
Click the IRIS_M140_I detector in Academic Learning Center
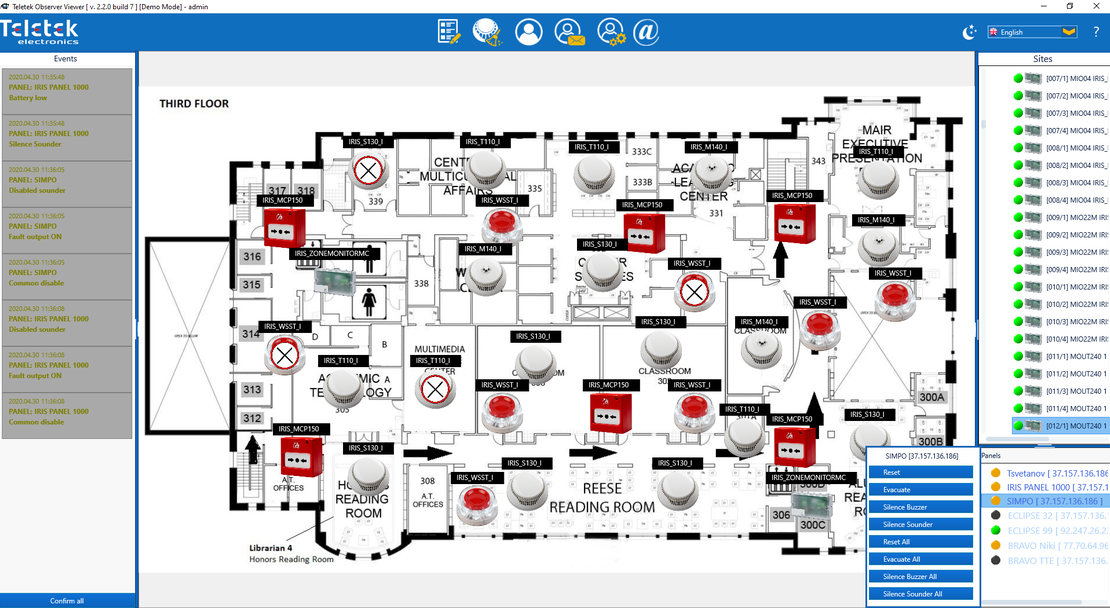(x=710, y=173)
